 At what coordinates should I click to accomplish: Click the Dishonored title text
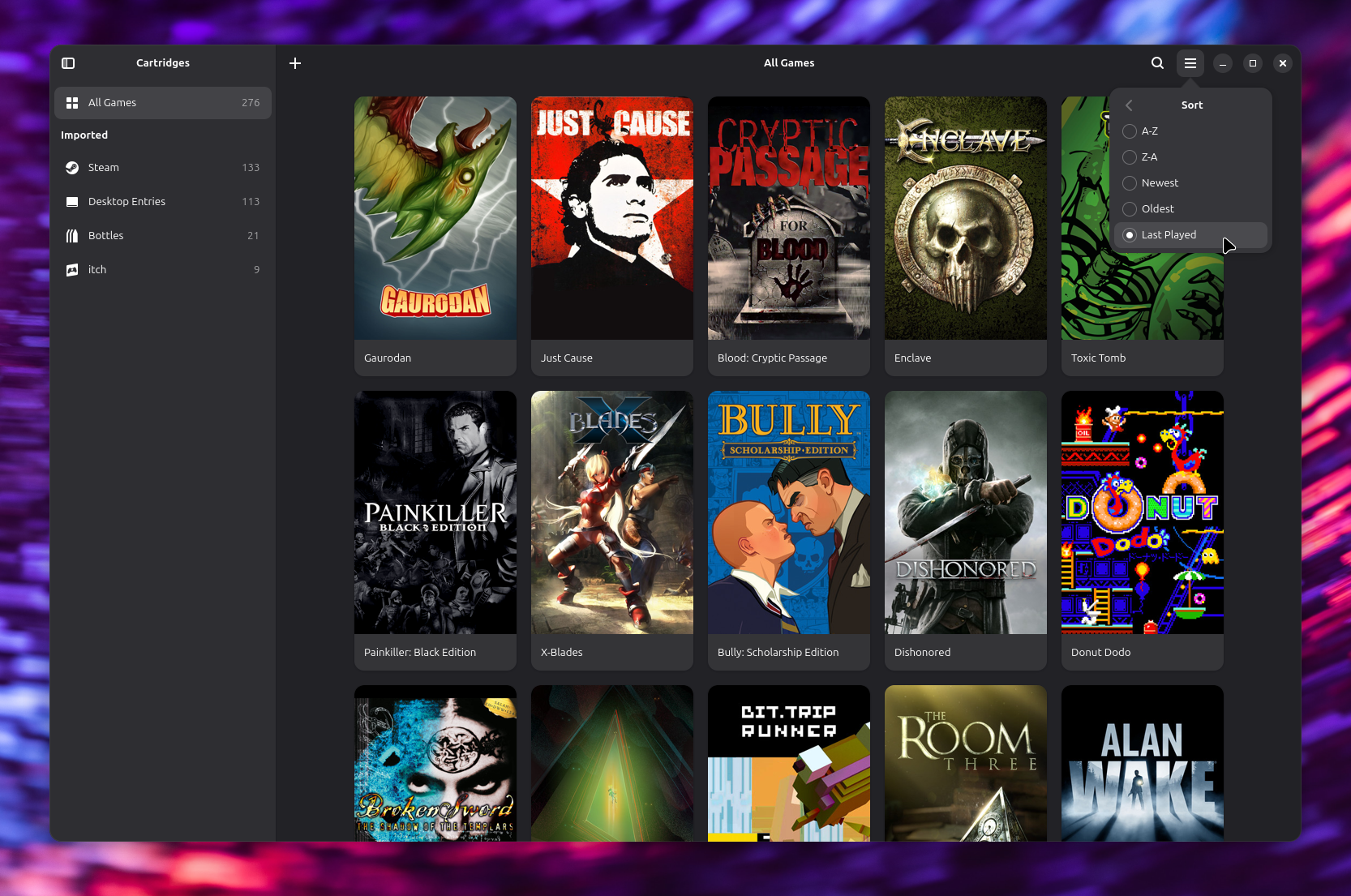922,653
